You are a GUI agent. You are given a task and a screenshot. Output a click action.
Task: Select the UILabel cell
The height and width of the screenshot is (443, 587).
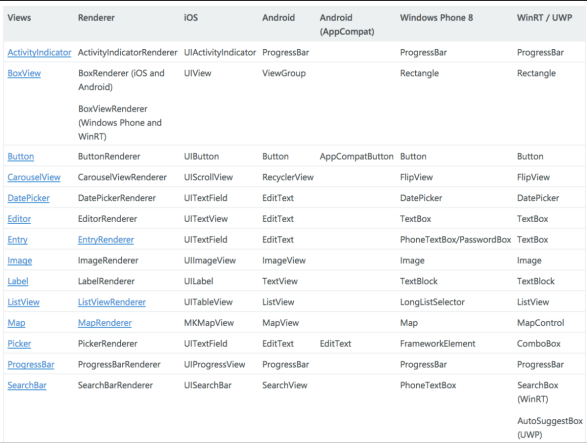pyautogui.click(x=199, y=281)
